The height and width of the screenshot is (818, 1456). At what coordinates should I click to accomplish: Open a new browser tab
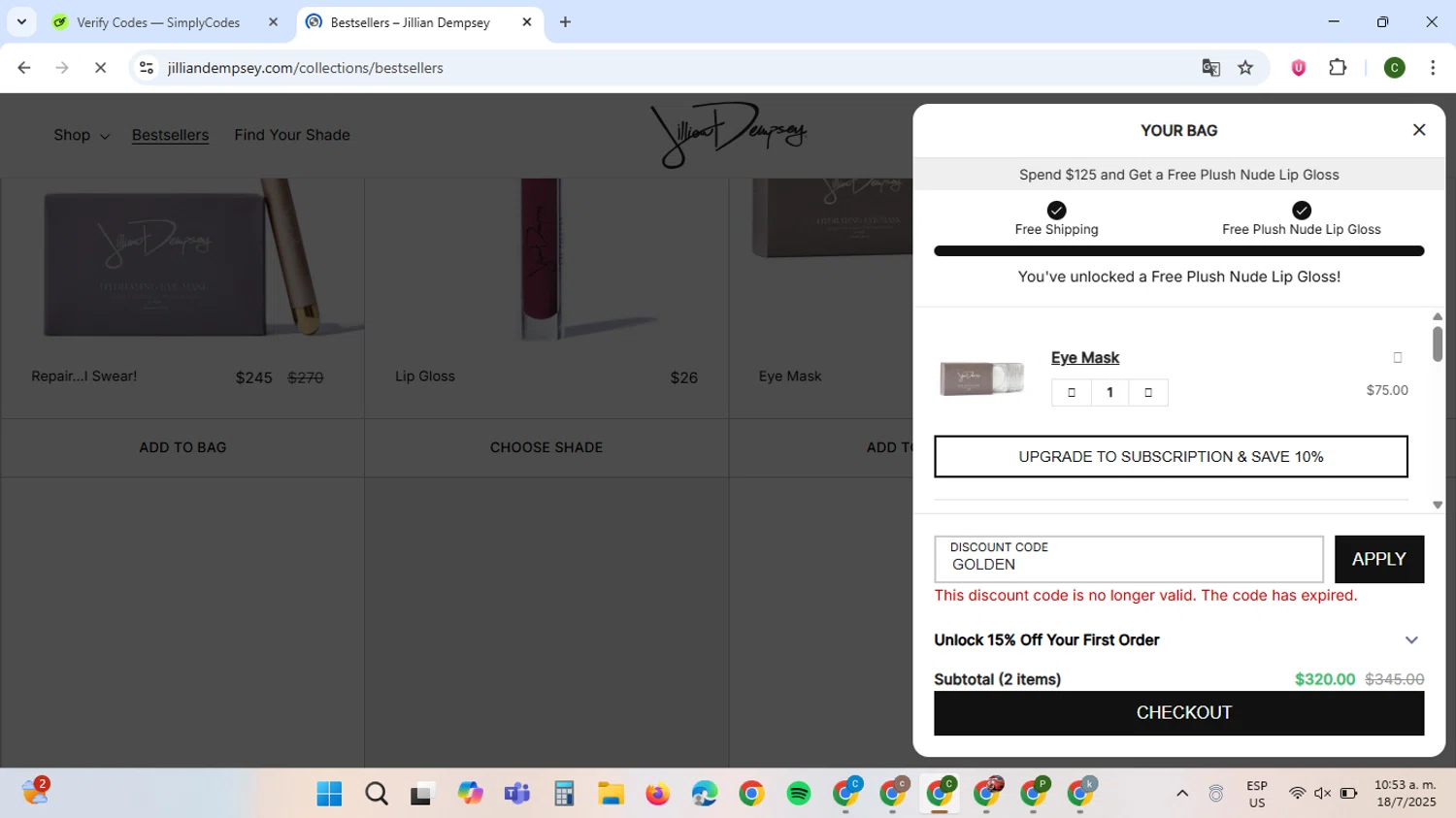(565, 22)
